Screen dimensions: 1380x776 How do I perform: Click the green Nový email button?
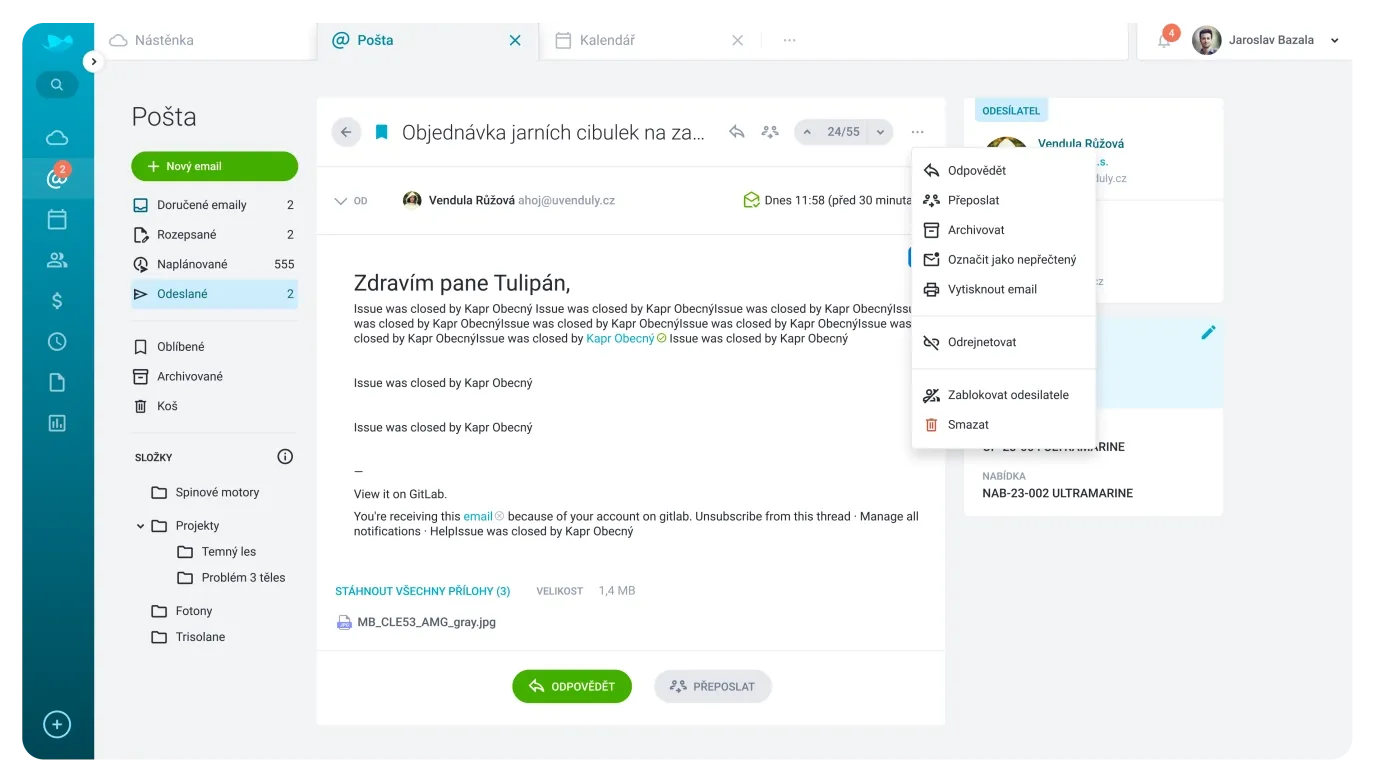[x=214, y=166]
